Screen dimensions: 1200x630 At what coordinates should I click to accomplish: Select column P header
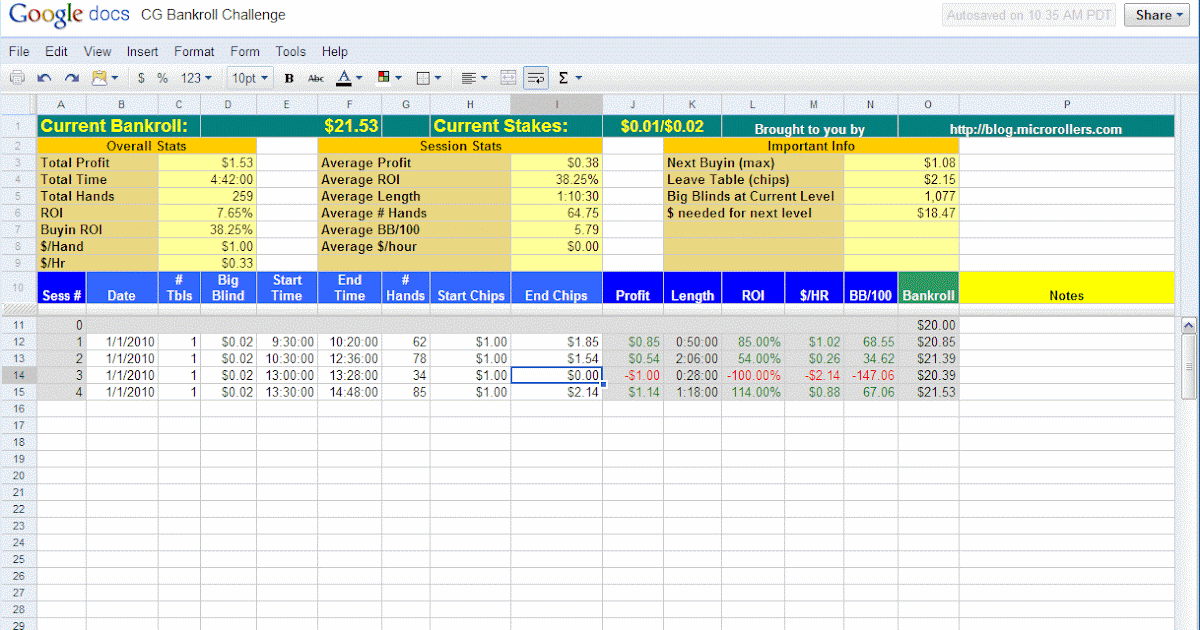click(1067, 104)
